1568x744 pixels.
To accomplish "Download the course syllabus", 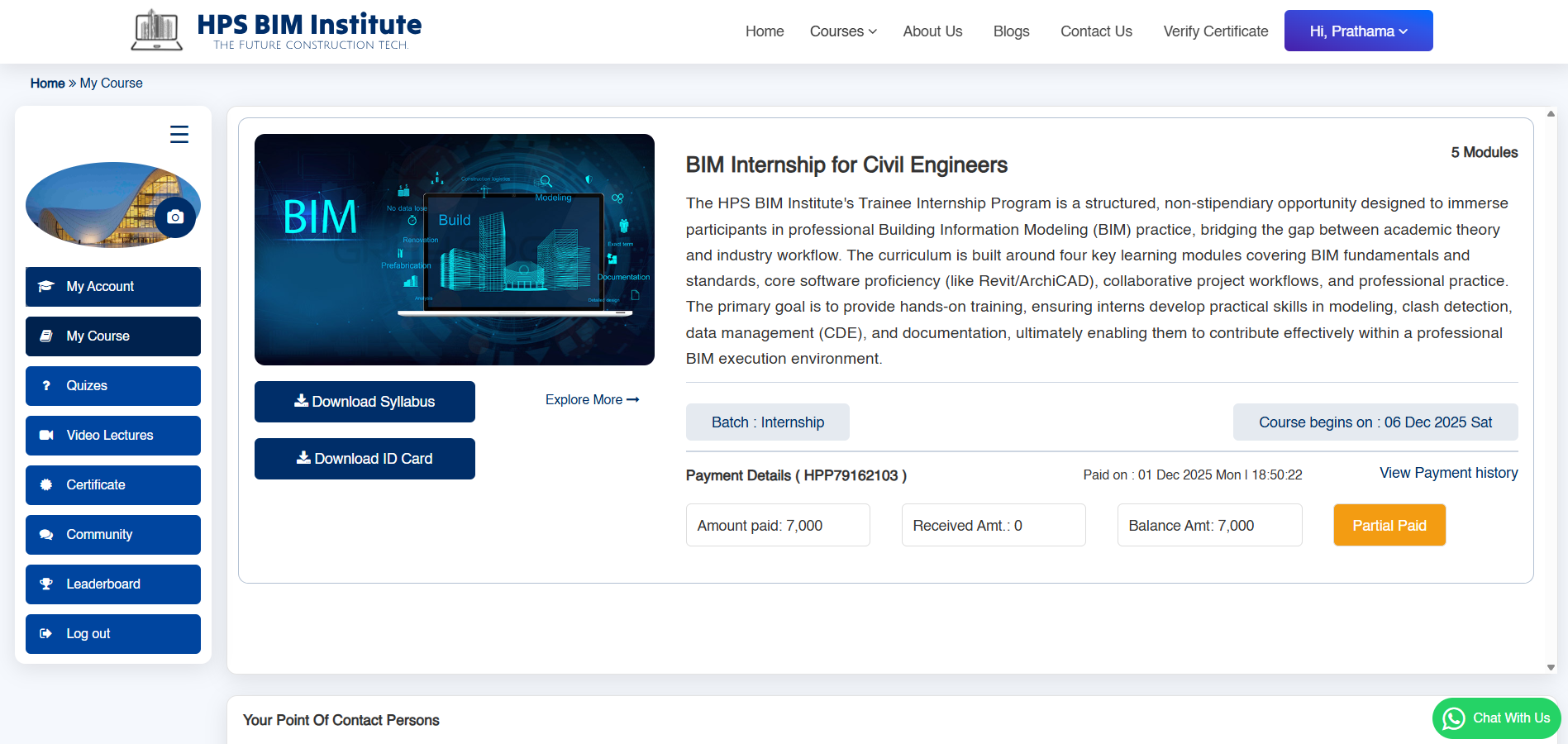I will tap(365, 402).
